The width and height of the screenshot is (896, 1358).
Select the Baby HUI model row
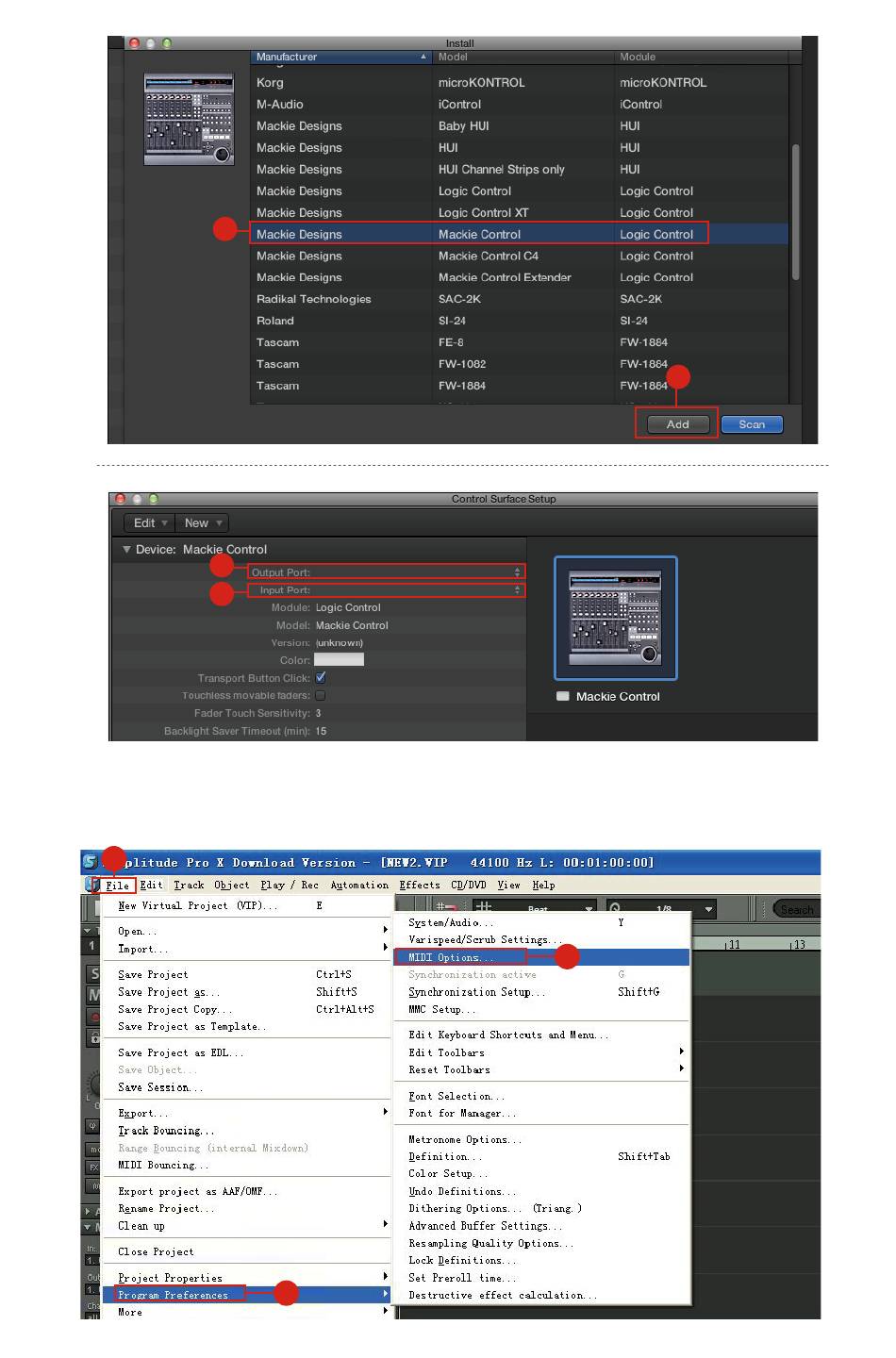coord(519,125)
